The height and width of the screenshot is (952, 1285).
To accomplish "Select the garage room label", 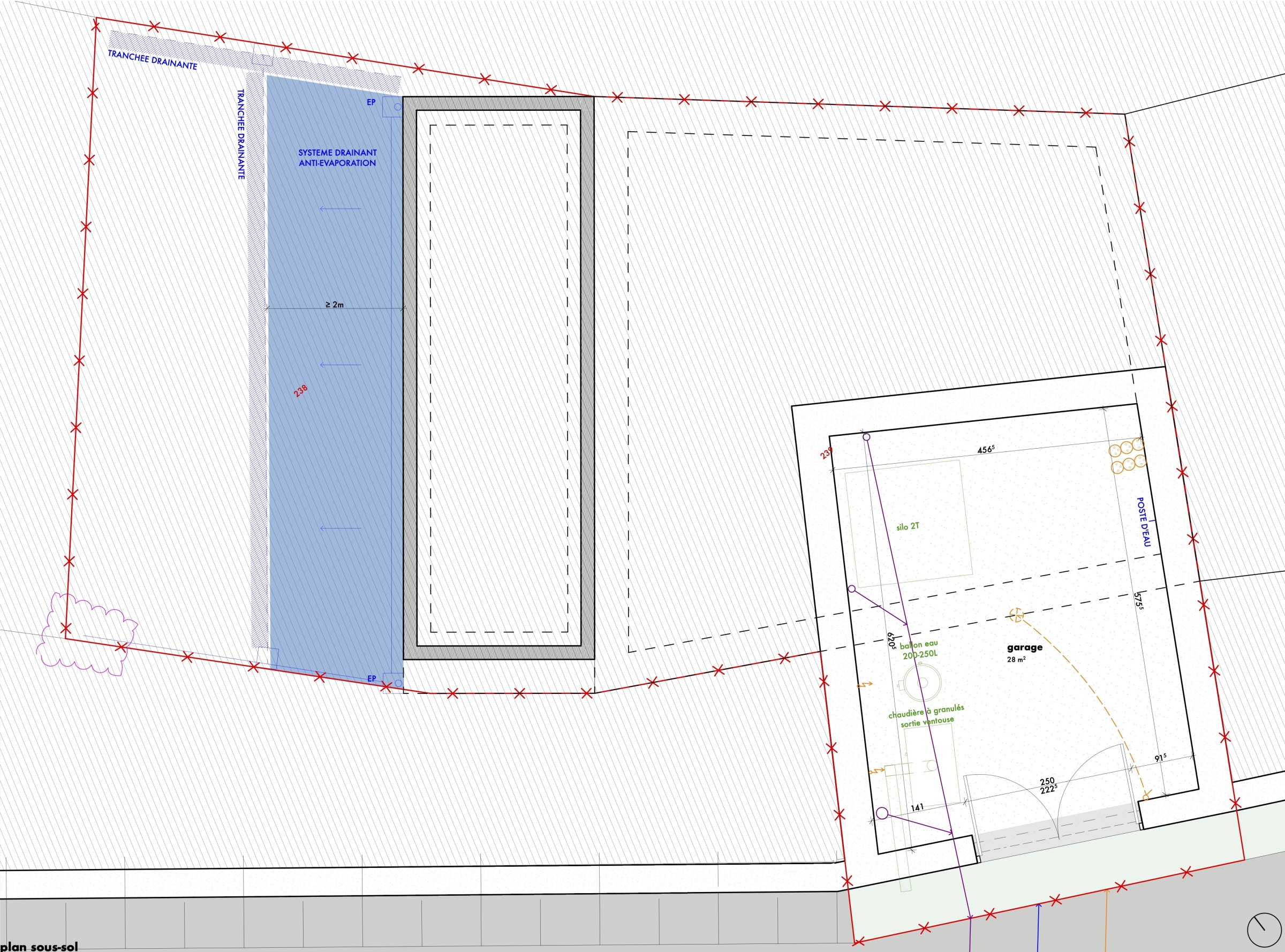I will click(x=1025, y=647).
